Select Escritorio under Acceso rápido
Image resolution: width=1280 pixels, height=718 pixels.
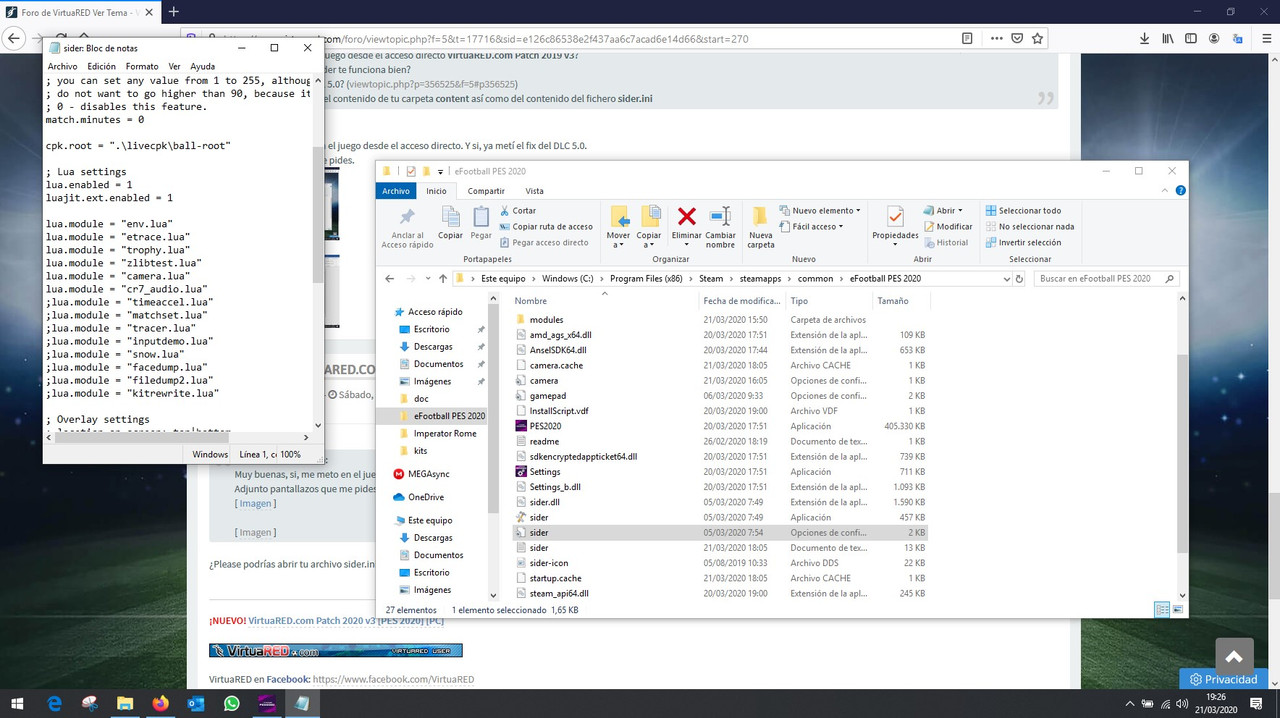[x=431, y=329]
